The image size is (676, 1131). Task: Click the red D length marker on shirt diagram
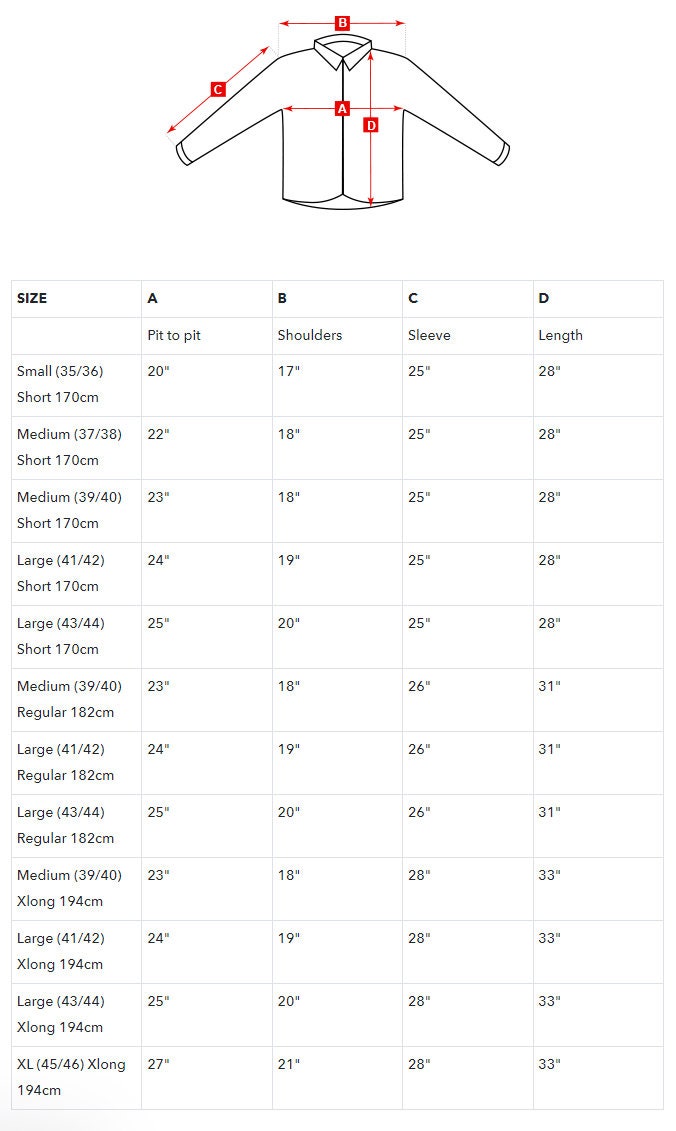click(370, 126)
